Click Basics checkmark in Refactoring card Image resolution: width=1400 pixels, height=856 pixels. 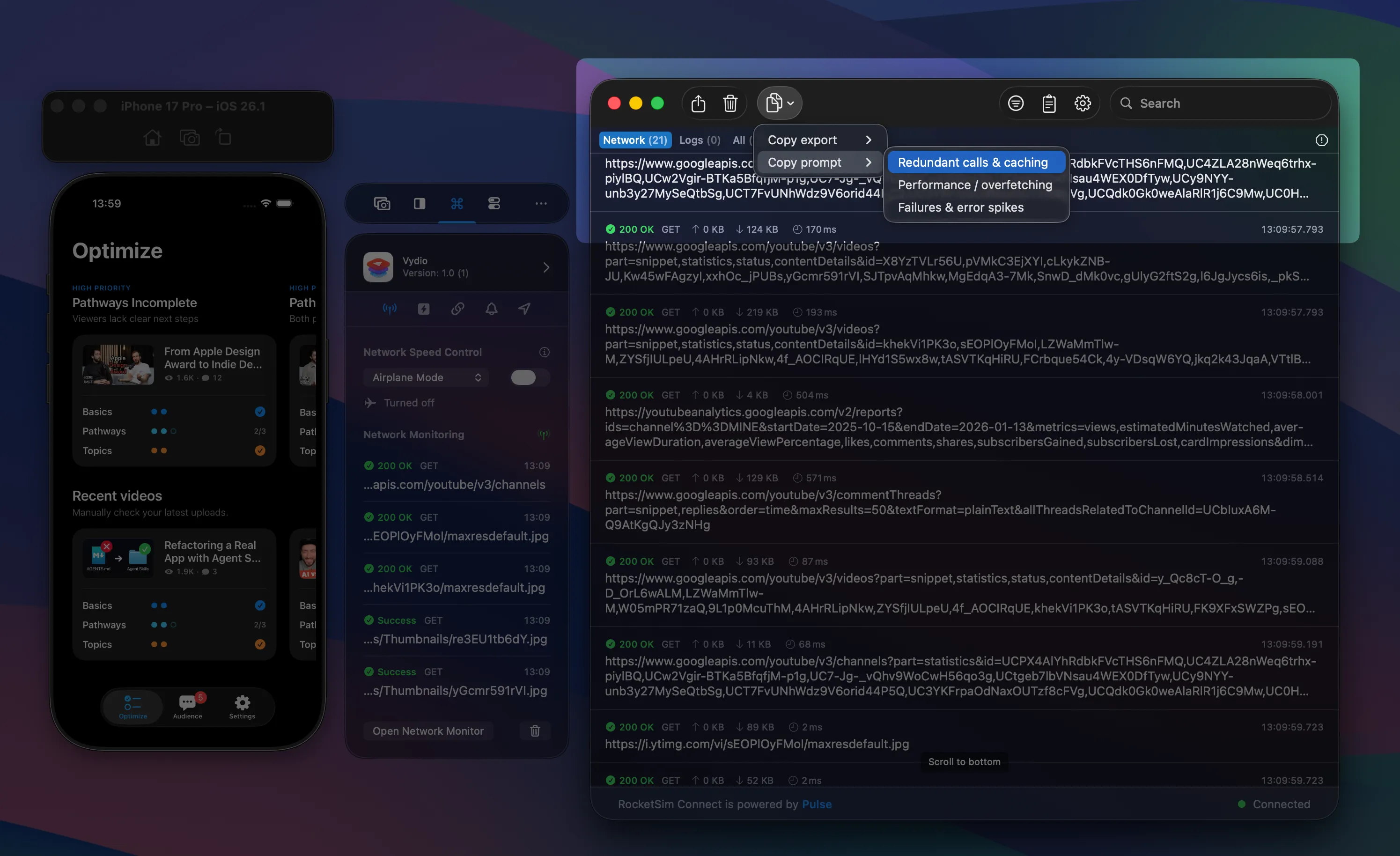coord(260,605)
